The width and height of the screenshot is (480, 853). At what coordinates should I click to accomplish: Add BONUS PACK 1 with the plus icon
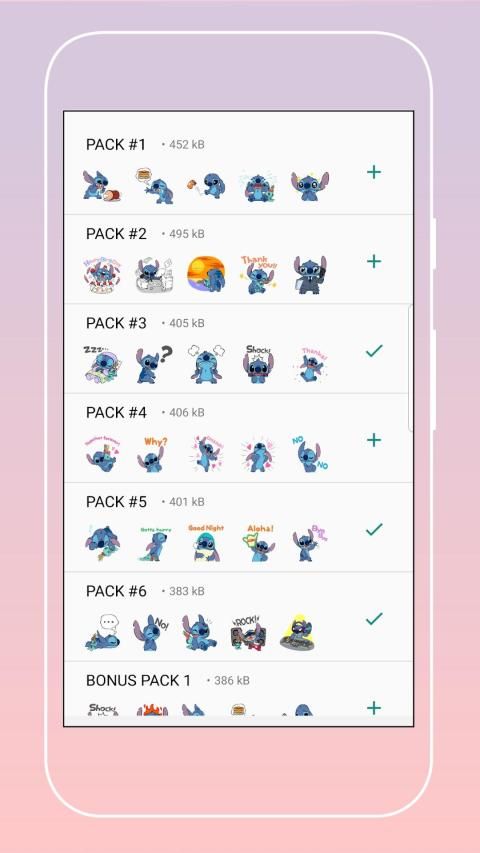click(374, 708)
